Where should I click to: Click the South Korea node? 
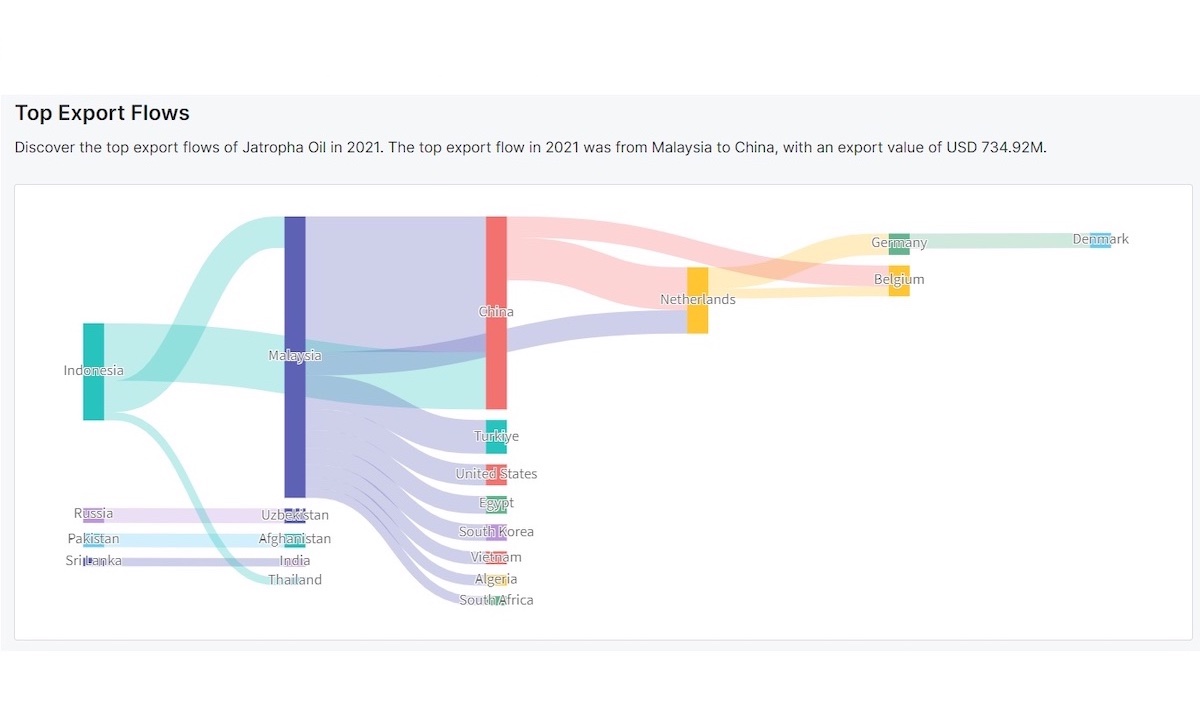496,532
